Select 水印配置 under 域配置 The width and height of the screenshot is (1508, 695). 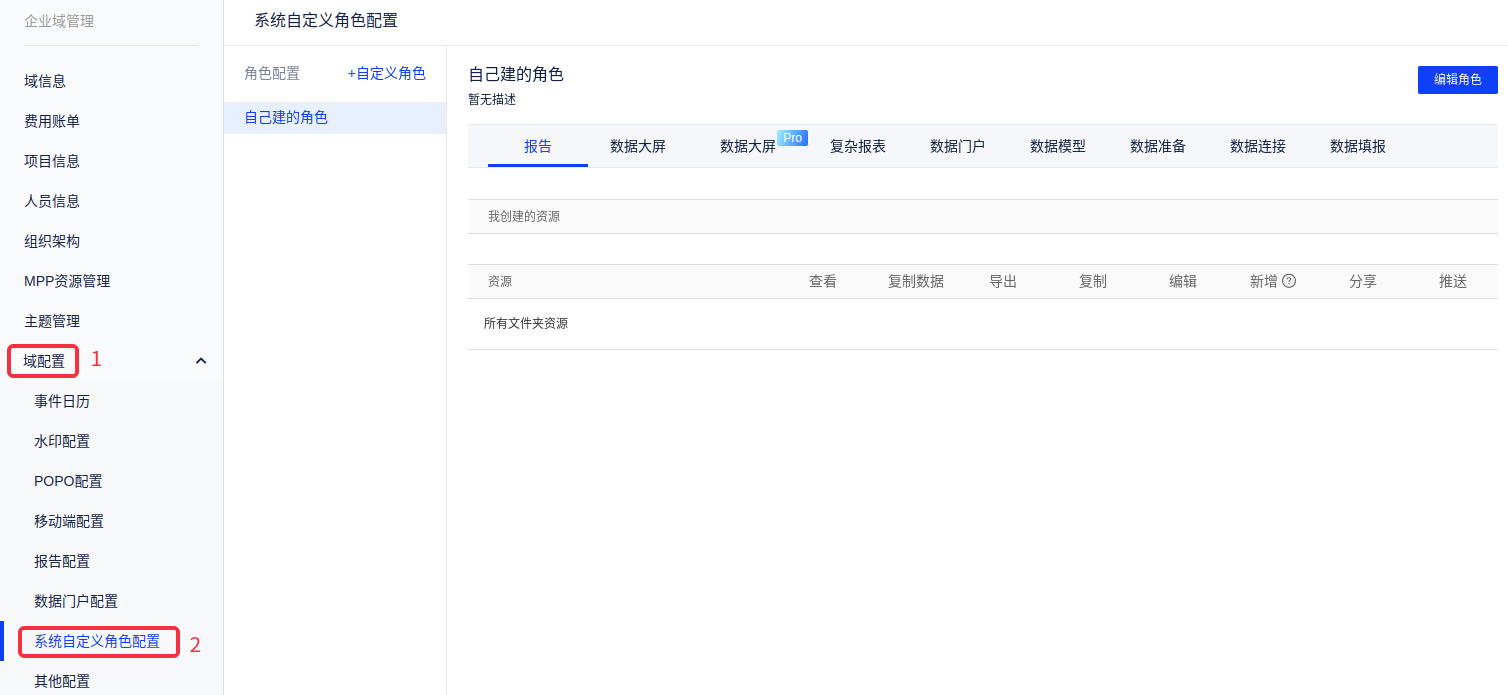click(x=62, y=441)
